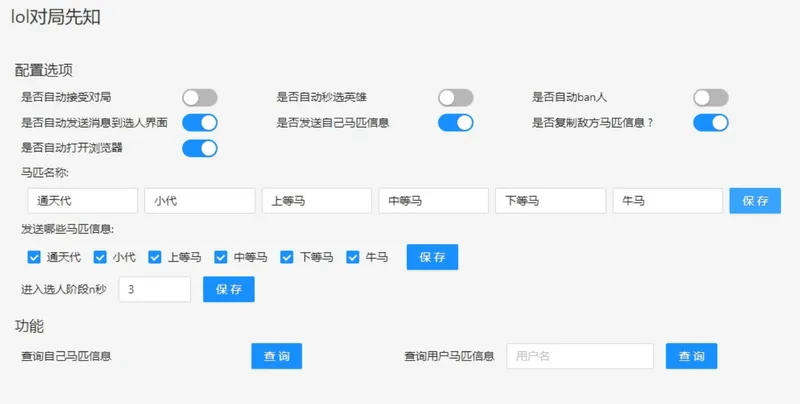Switch off 是否自动打开浏览器 toggle

pyautogui.click(x=200, y=148)
